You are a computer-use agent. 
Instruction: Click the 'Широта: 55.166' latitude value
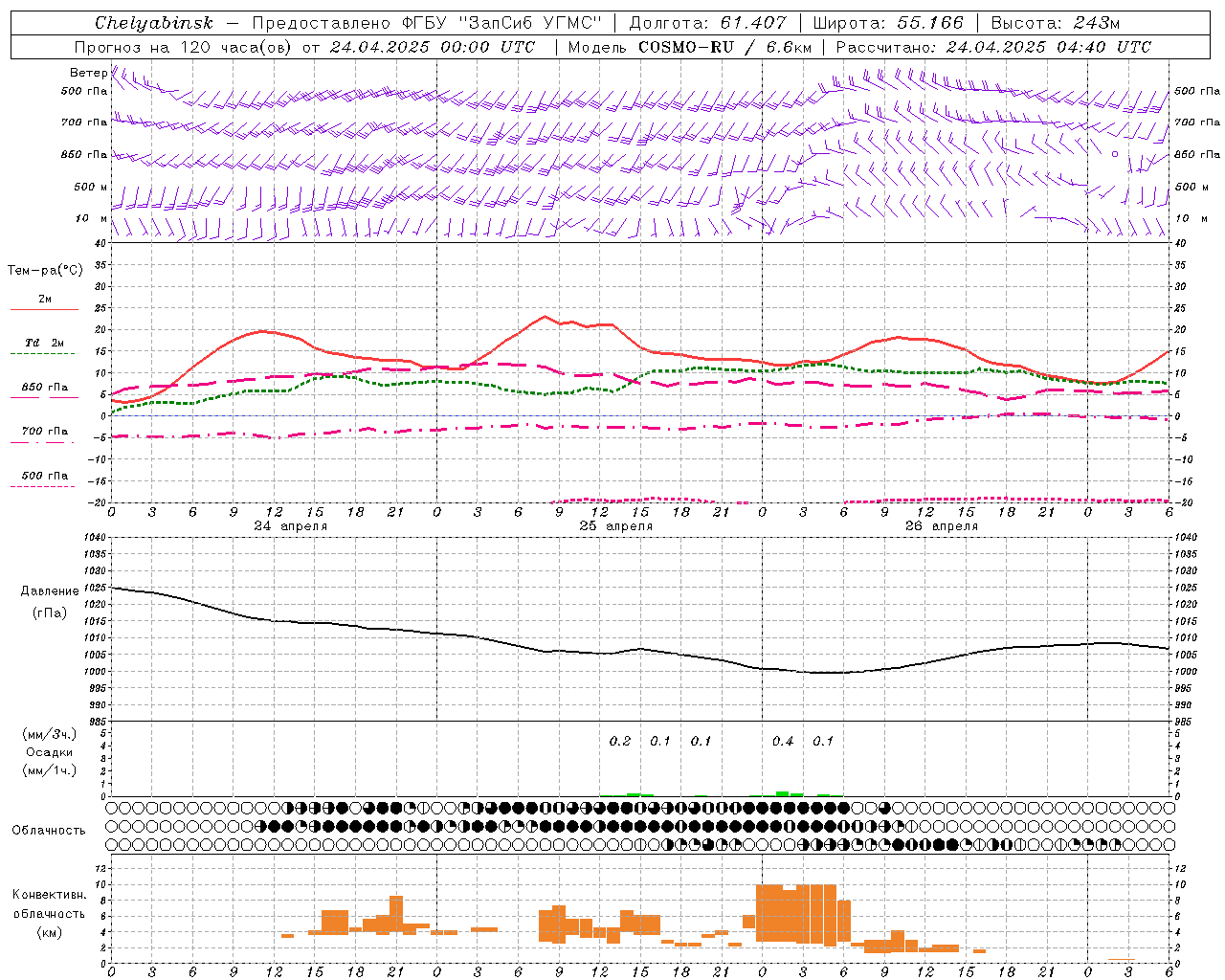[887, 23]
